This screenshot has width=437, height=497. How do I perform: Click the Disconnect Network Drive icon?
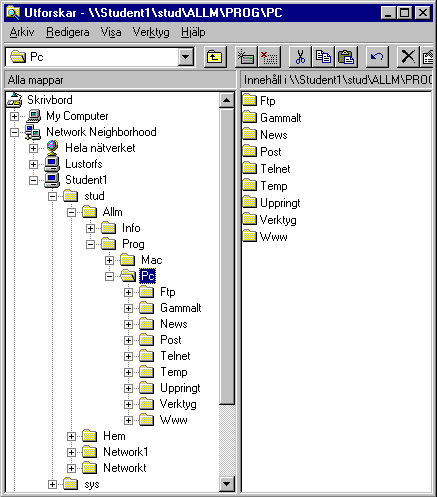(269, 57)
